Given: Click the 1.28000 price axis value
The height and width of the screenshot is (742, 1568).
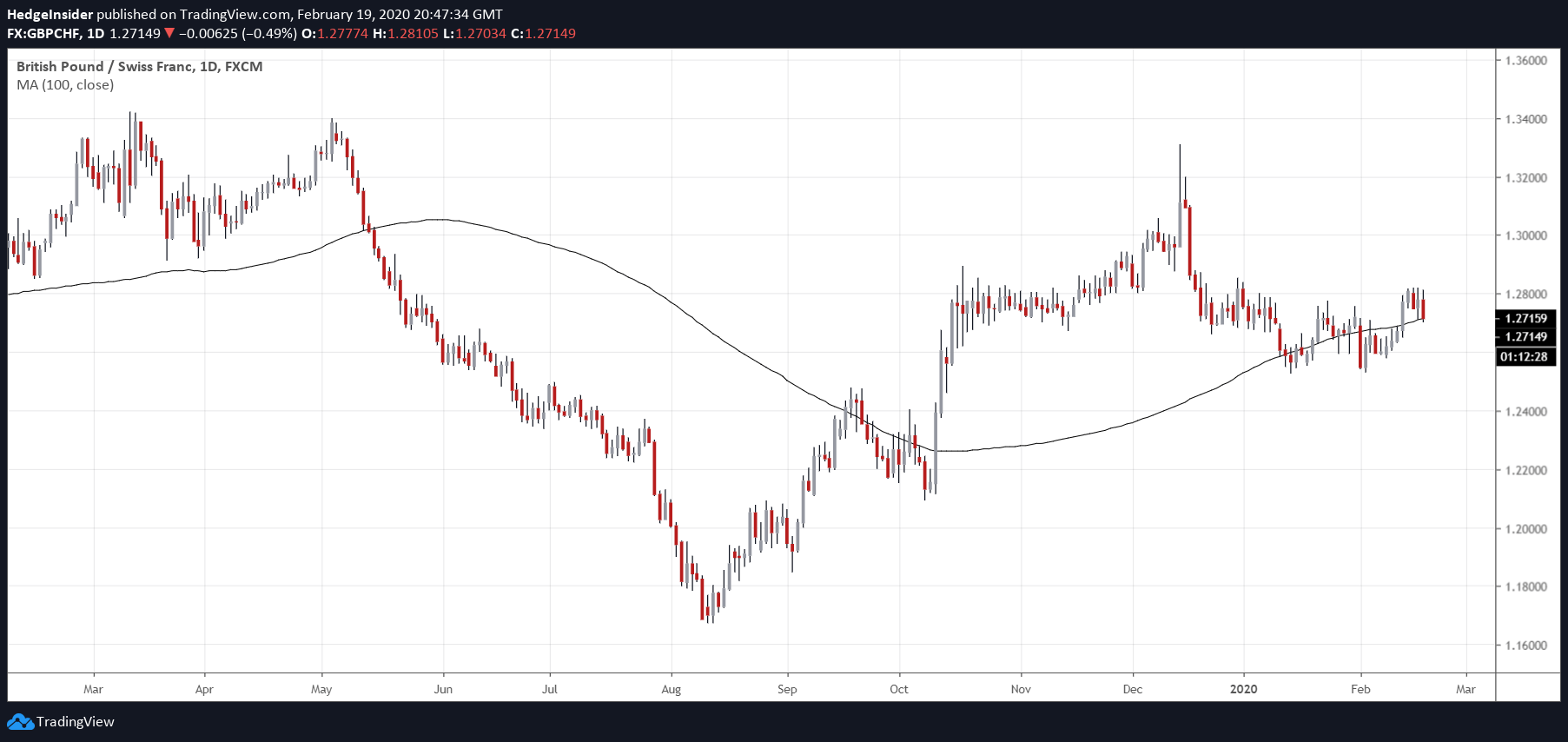Looking at the screenshot, I should 1526,294.
